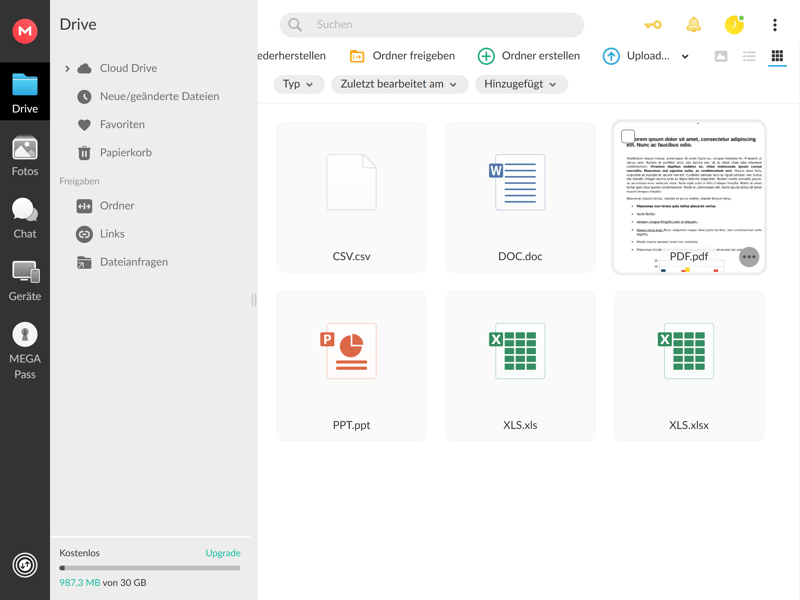Open Favoriten
The width and height of the screenshot is (800, 600).
[122, 124]
